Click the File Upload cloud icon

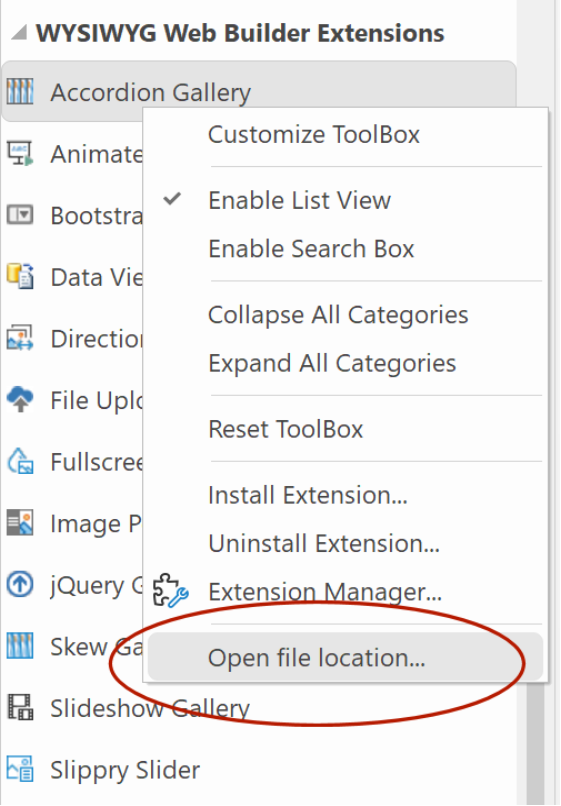pos(20,399)
